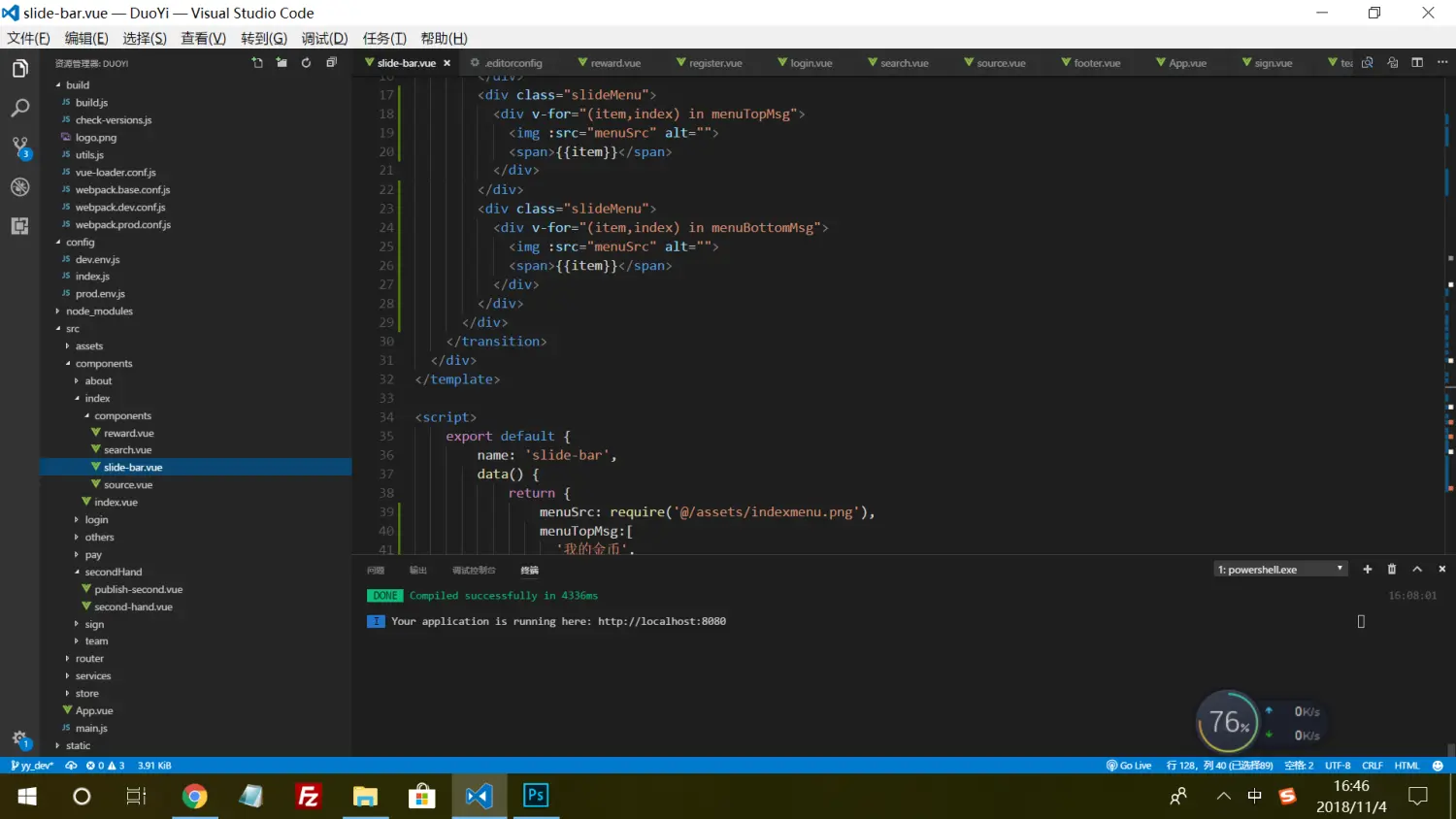Open the powershell.exe terminal selector dropdown
Image resolution: width=1456 pixels, height=819 pixels.
pyautogui.click(x=1280, y=570)
